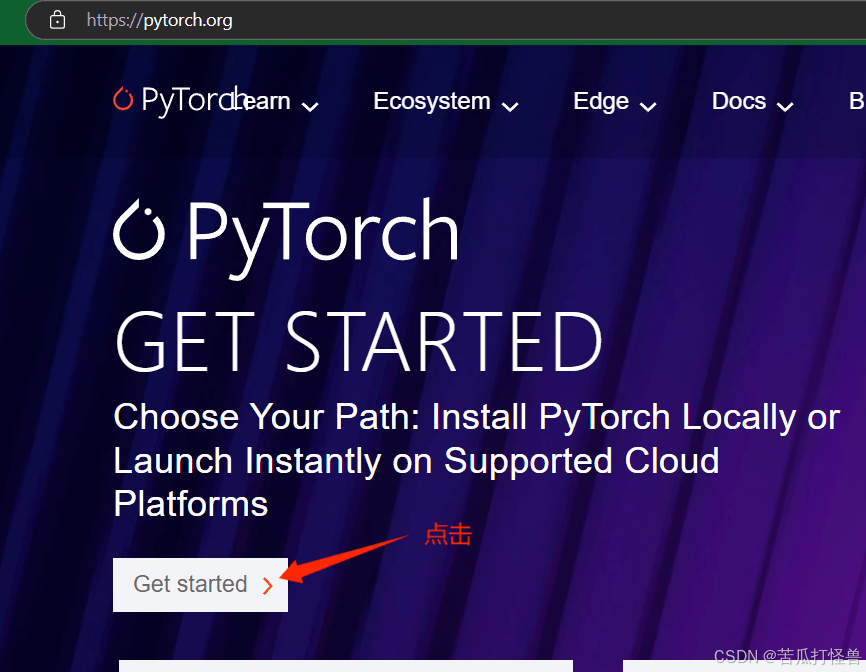The width and height of the screenshot is (866, 672).
Task: Click the Get started button
Action: [x=200, y=585]
